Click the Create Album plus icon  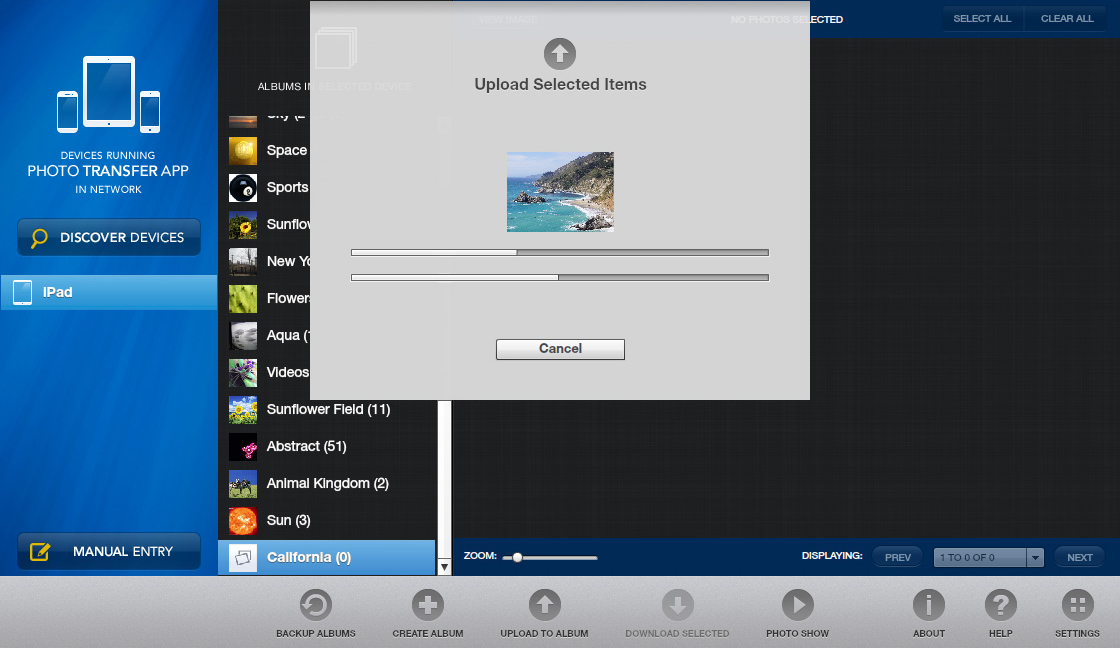pyautogui.click(x=428, y=605)
